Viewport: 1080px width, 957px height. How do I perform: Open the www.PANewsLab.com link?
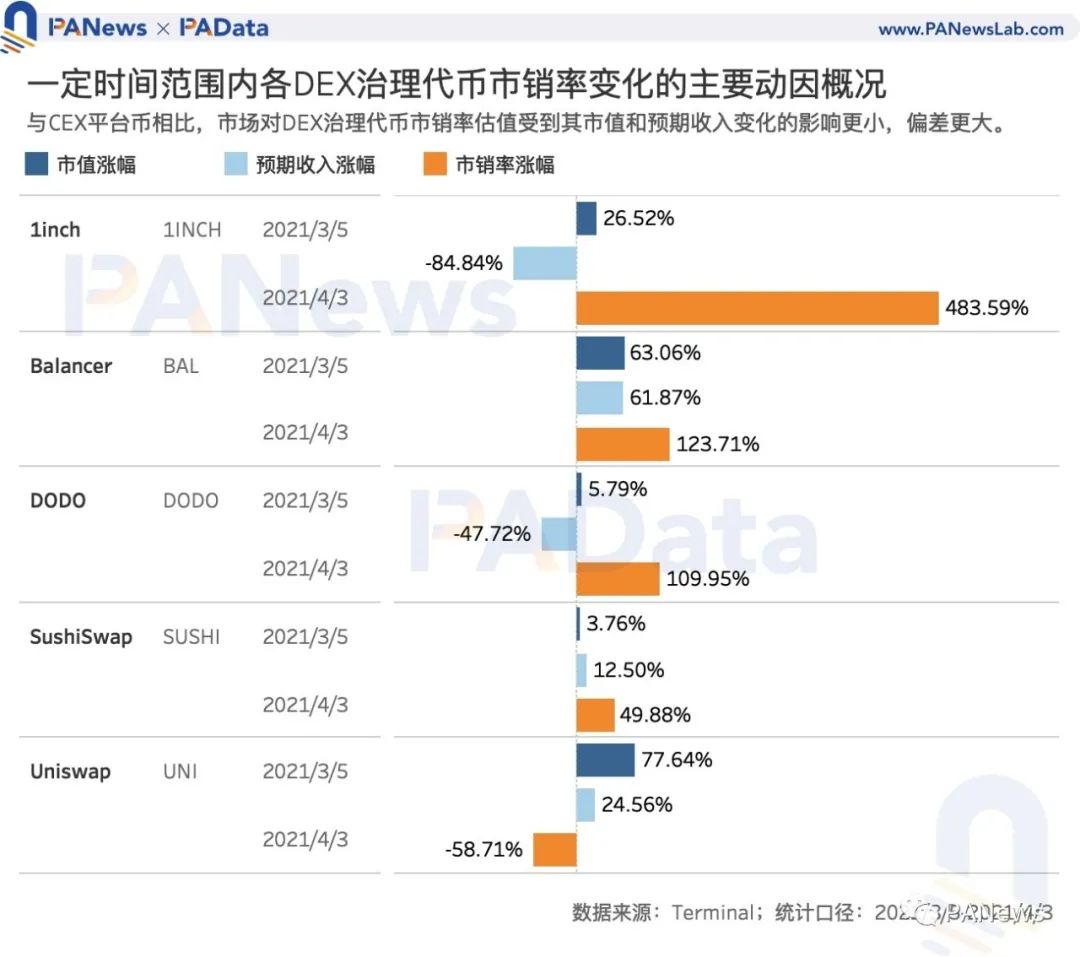[970, 29]
